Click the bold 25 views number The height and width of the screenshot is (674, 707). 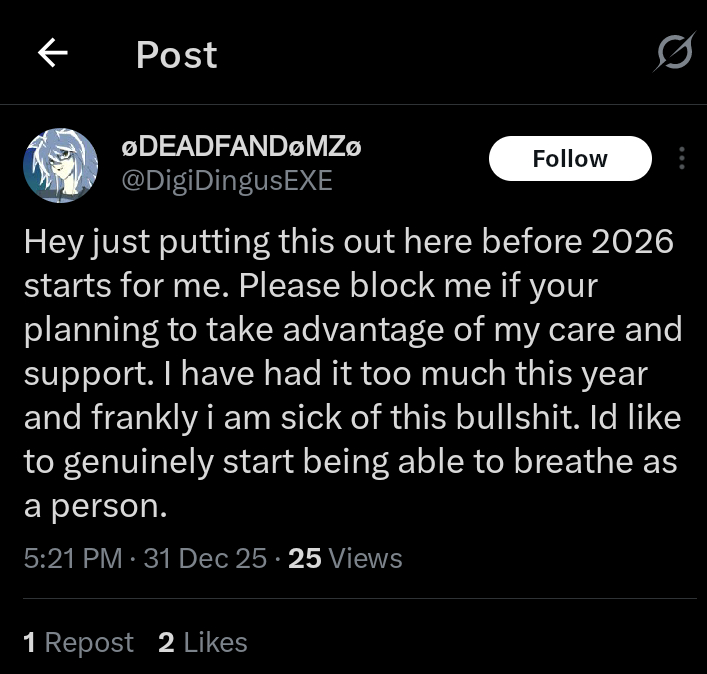[304, 558]
